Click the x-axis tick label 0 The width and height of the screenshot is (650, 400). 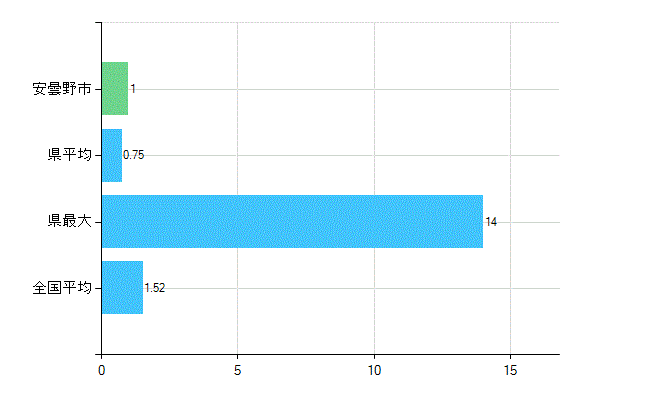pyautogui.click(x=102, y=370)
